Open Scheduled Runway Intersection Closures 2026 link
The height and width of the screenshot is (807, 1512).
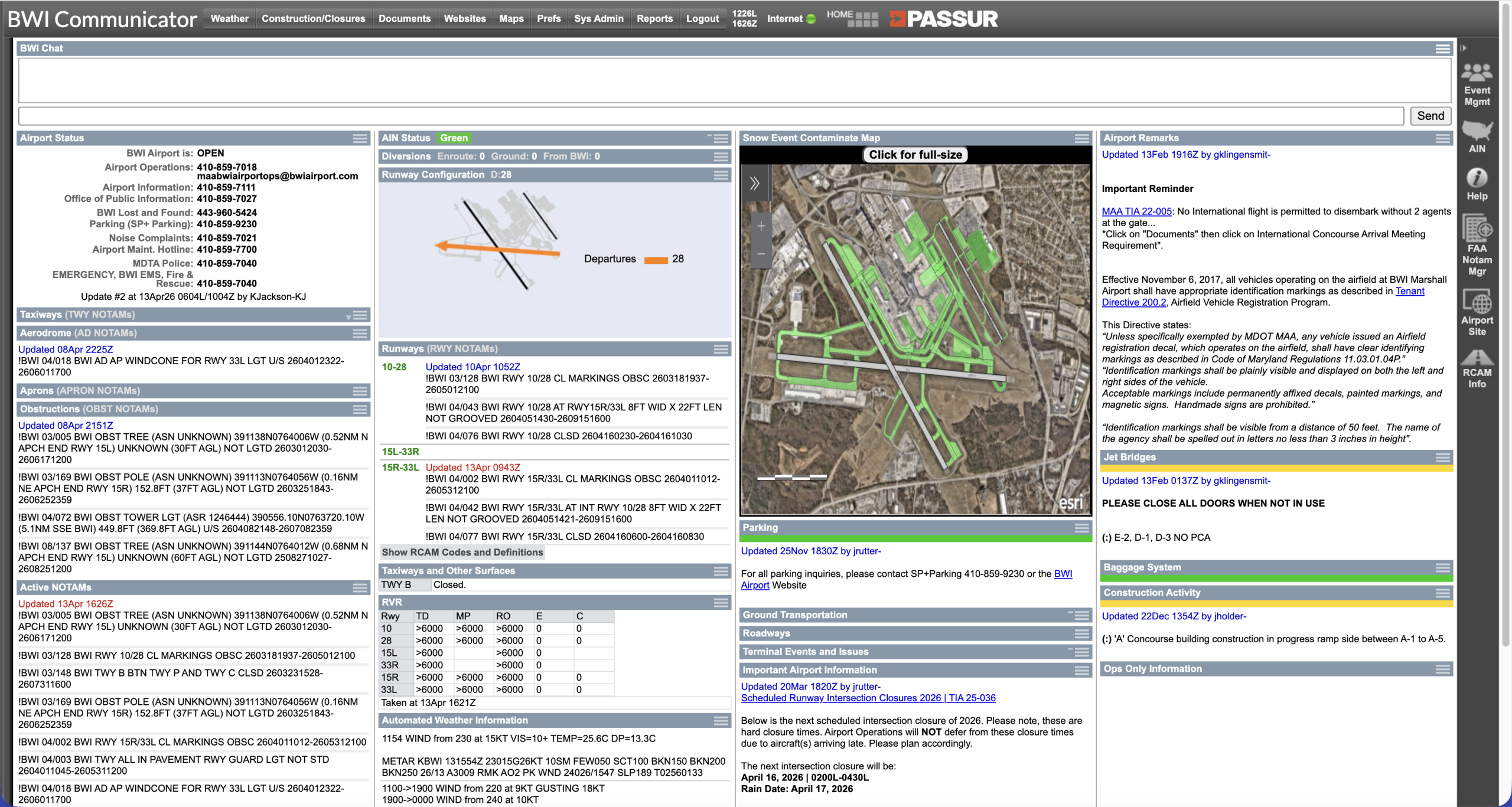pos(868,698)
